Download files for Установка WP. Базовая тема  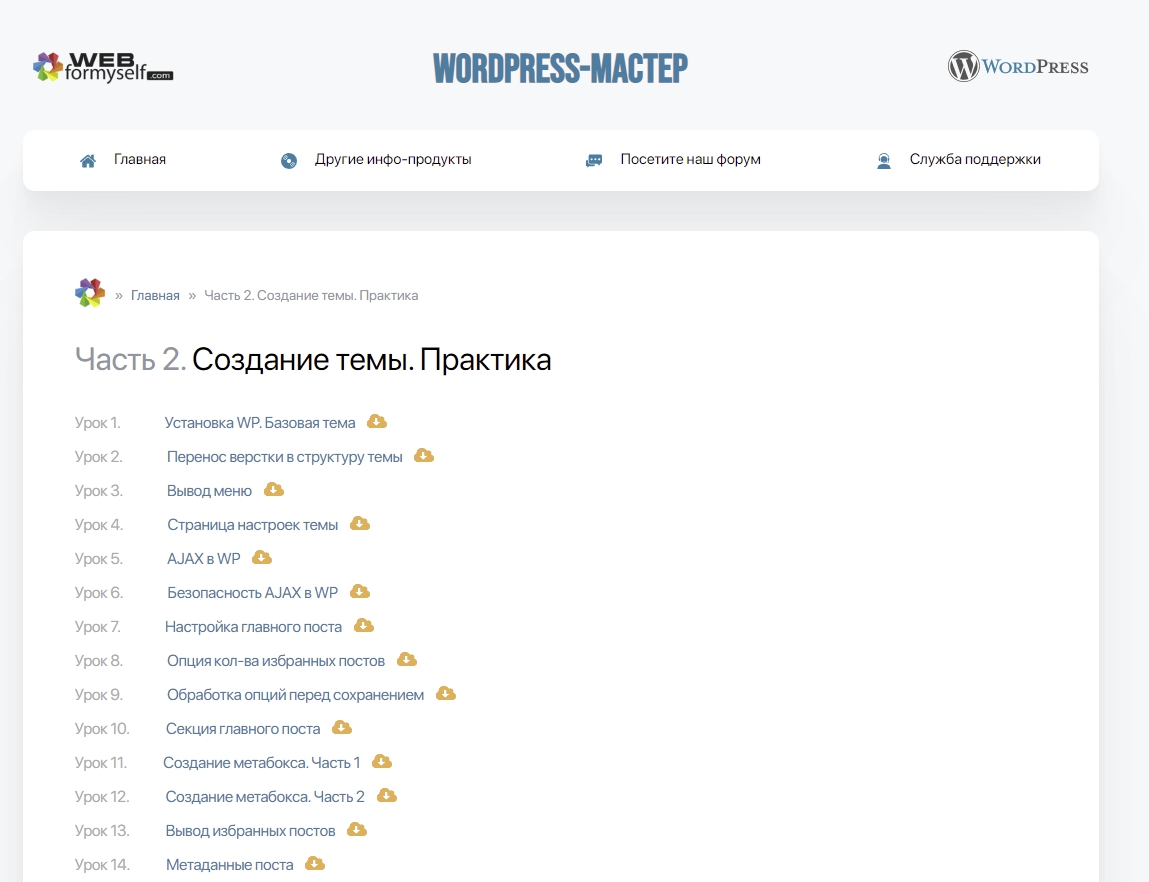377,421
